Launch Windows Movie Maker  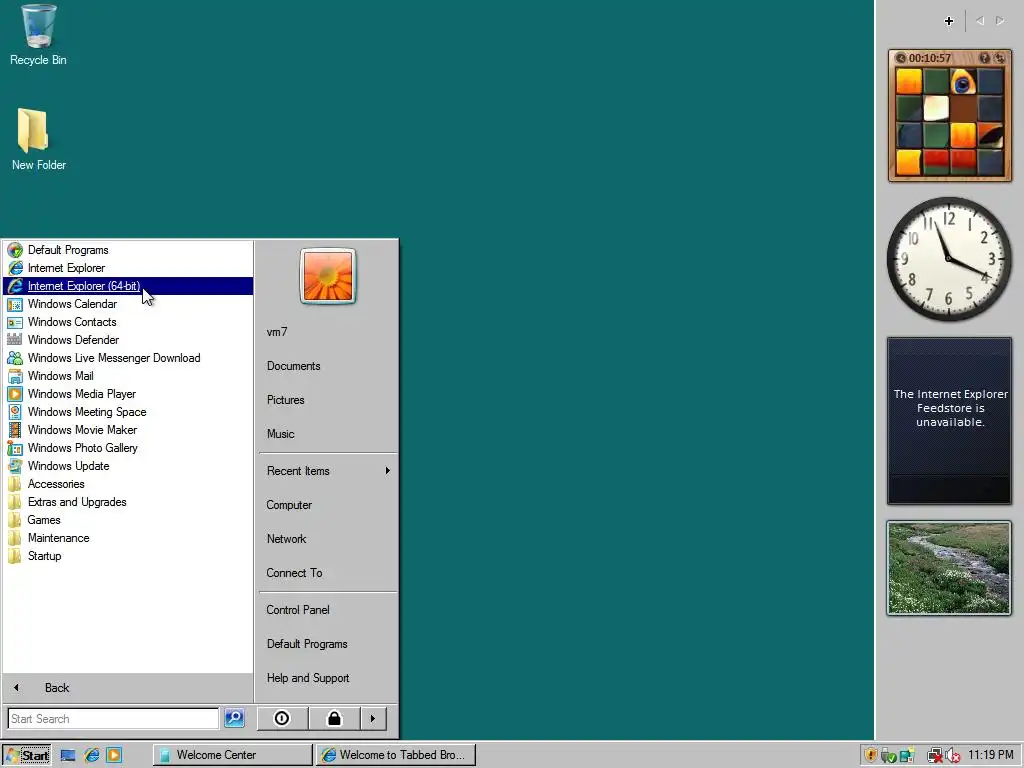(x=127, y=430)
